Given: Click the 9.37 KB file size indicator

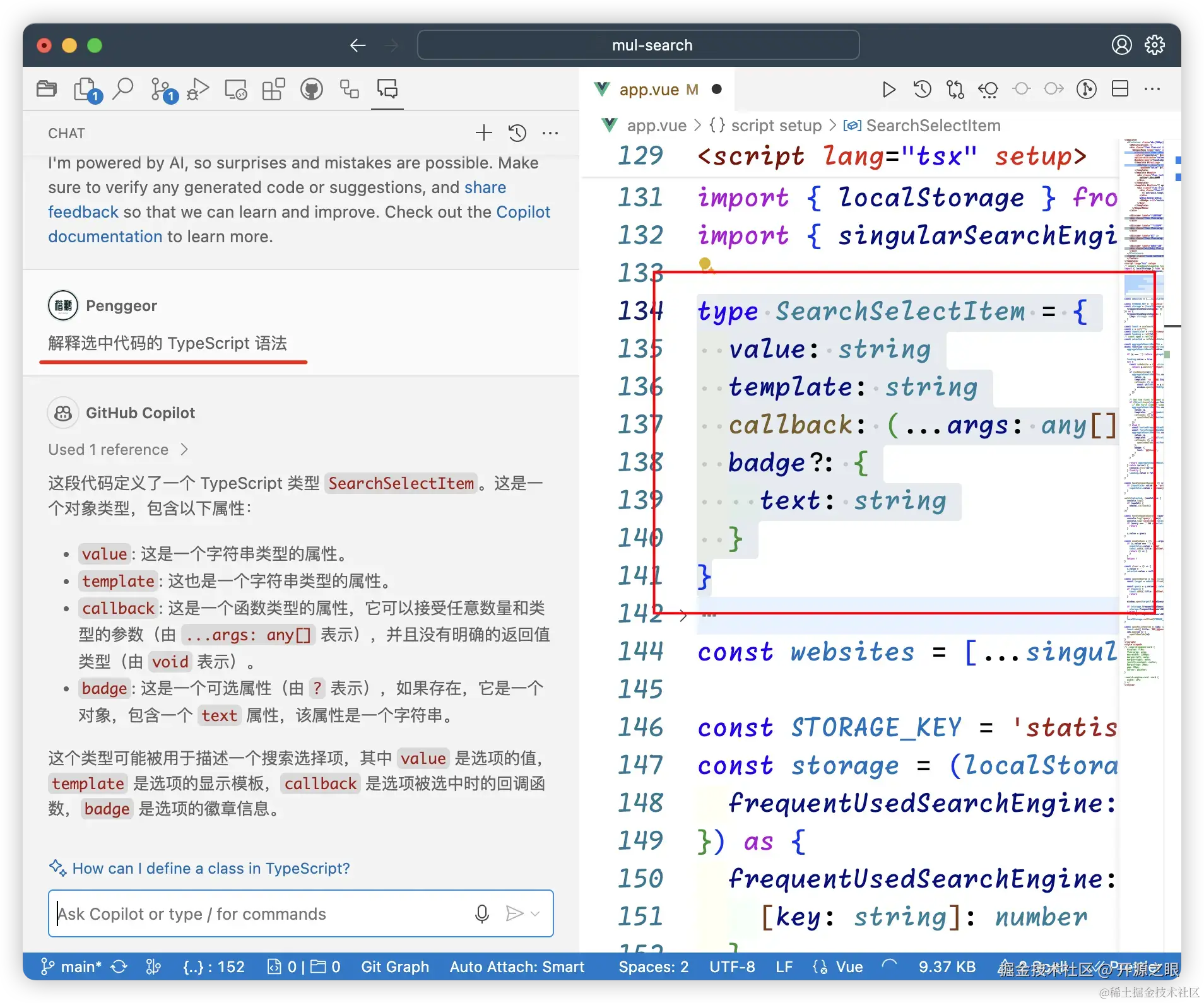Looking at the screenshot, I should pos(947,966).
